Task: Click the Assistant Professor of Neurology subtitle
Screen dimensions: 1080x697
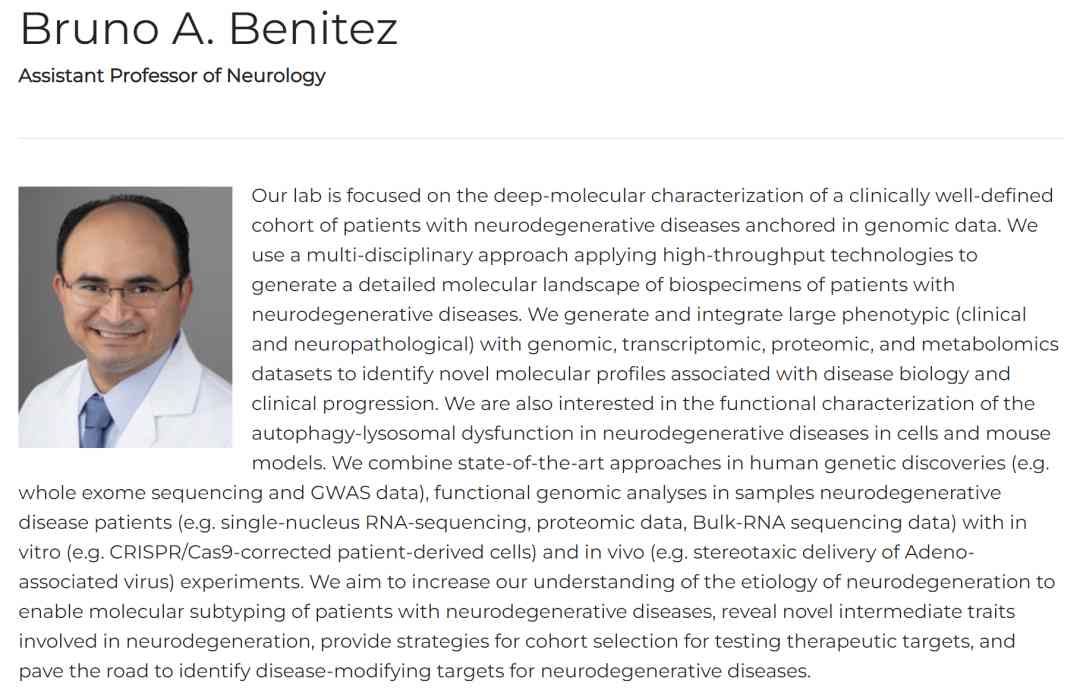Action: [x=172, y=76]
